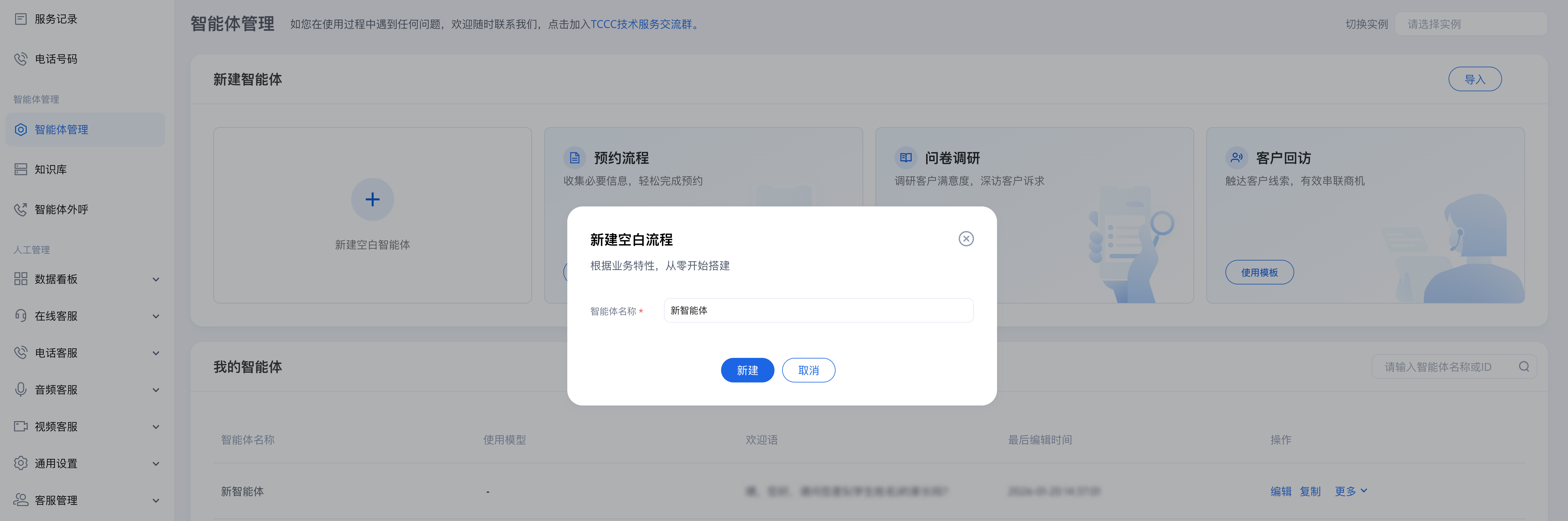Click the 客户回访 template icon

[1236, 158]
